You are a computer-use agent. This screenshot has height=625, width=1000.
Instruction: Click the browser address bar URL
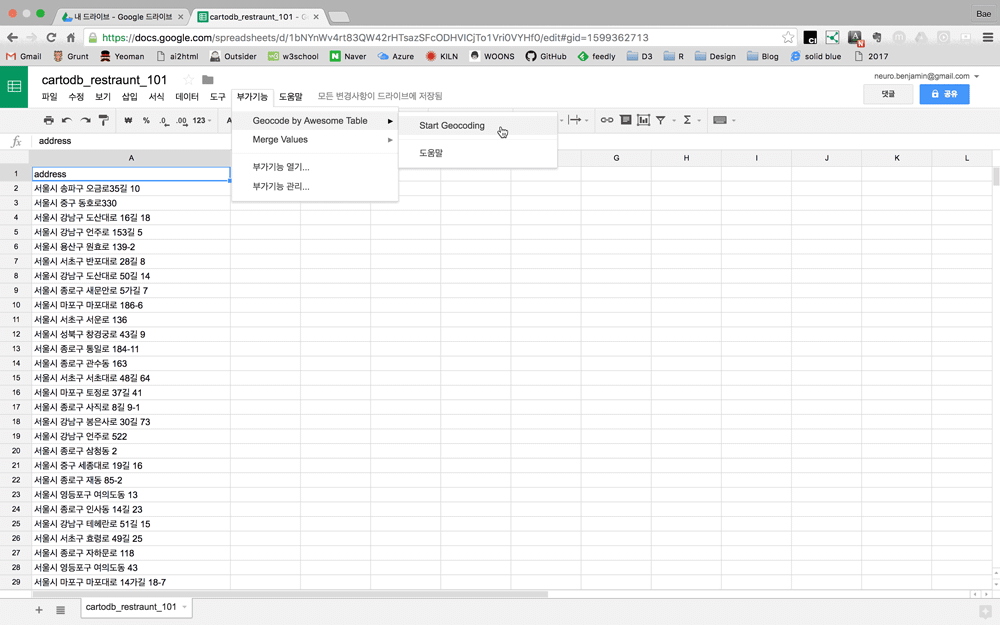click(x=375, y=38)
